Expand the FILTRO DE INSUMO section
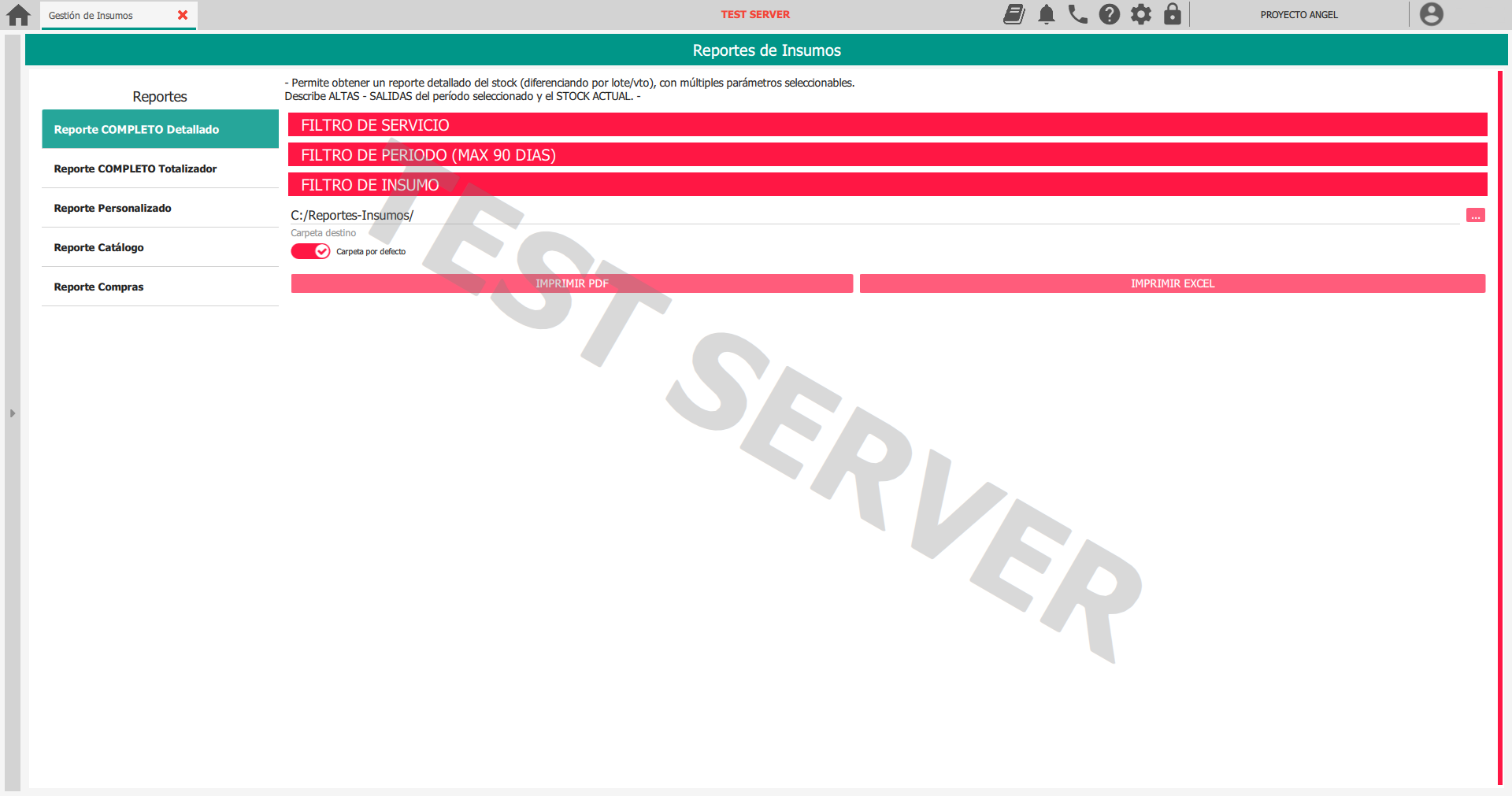 887,185
